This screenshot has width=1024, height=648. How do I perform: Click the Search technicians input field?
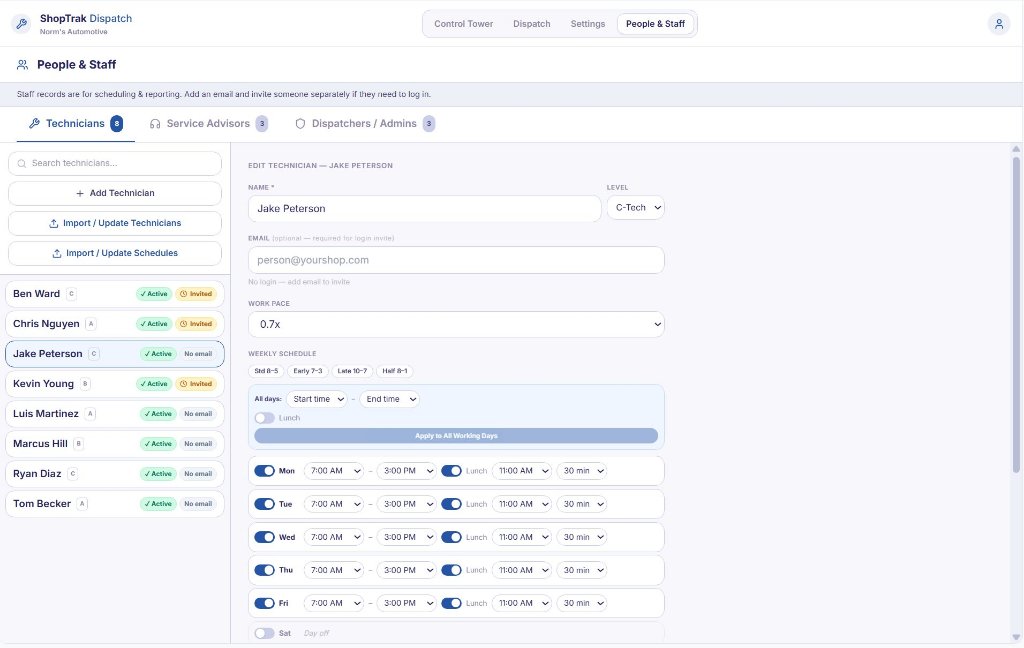coord(115,163)
